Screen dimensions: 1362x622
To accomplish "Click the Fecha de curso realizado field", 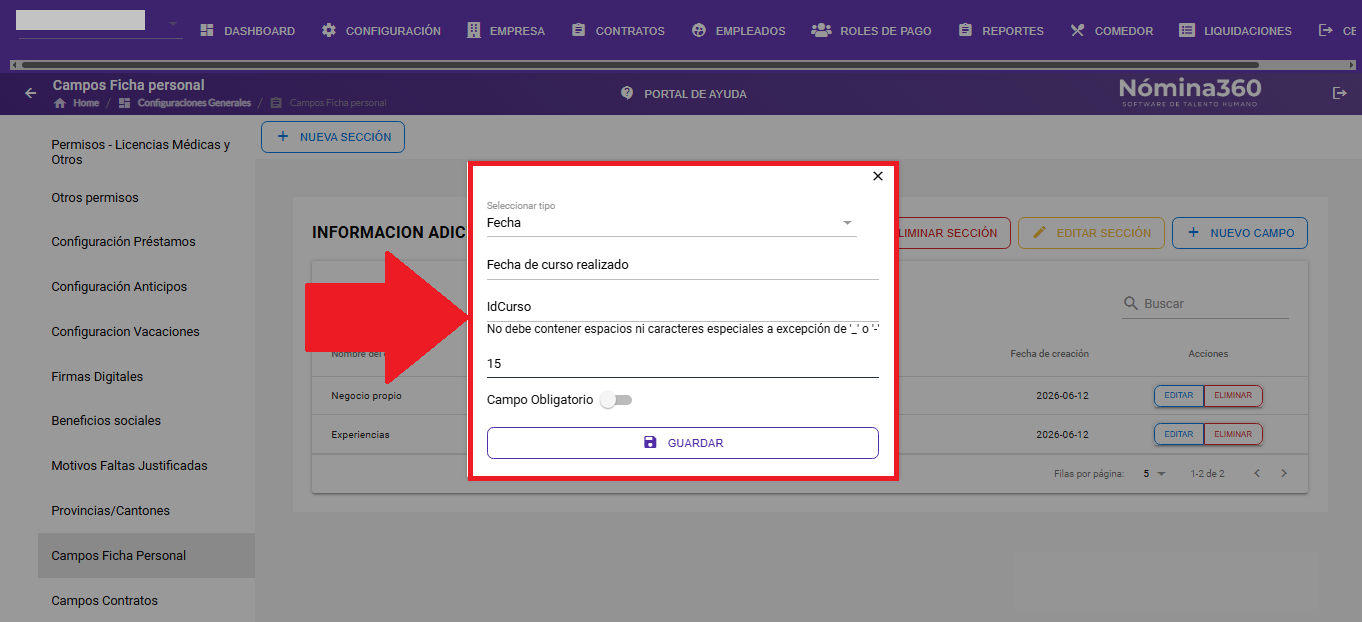I will [x=683, y=265].
